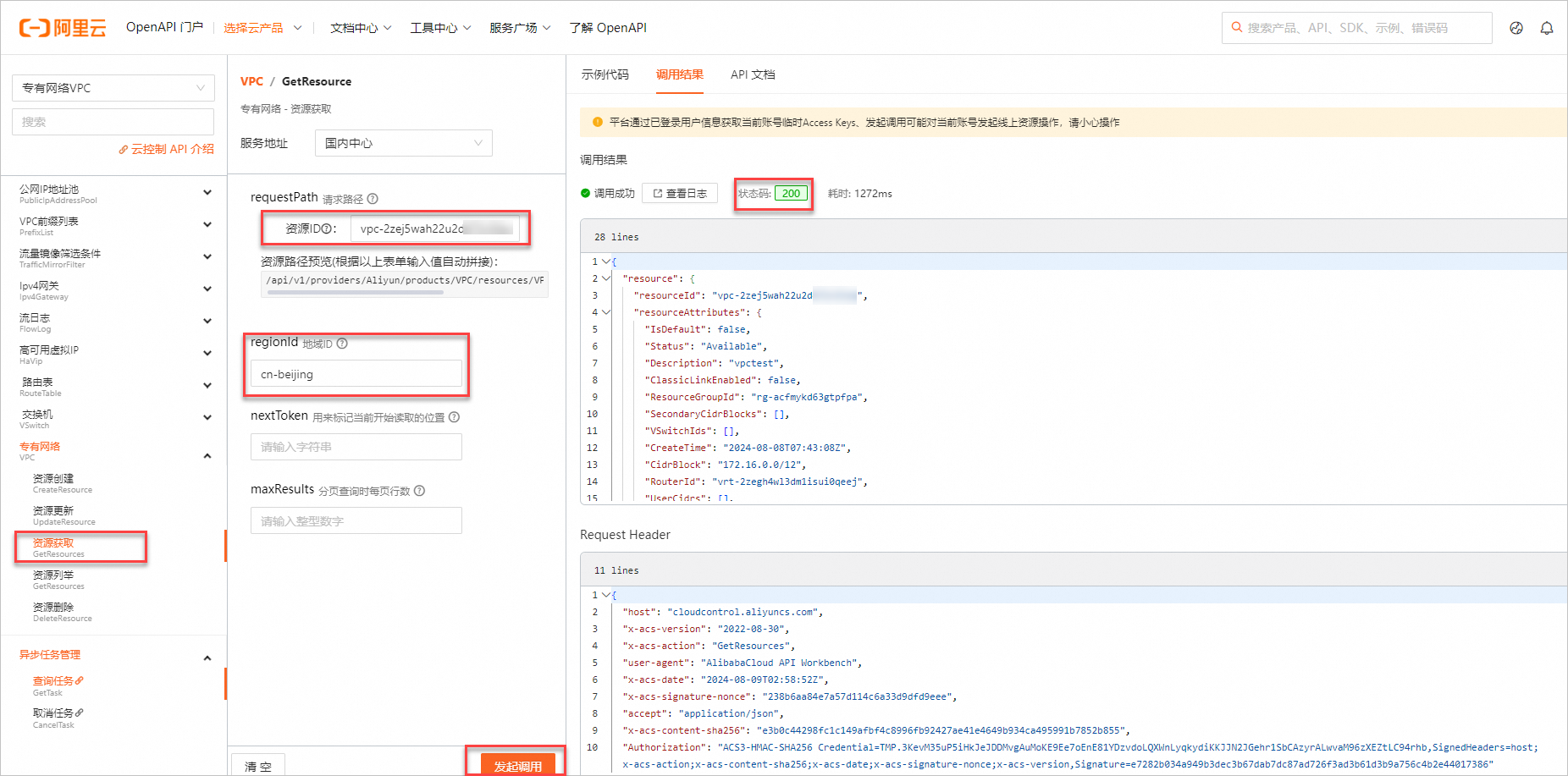Switch to the API 文档 tab
The width and height of the screenshot is (1568, 776).
pyautogui.click(x=753, y=74)
